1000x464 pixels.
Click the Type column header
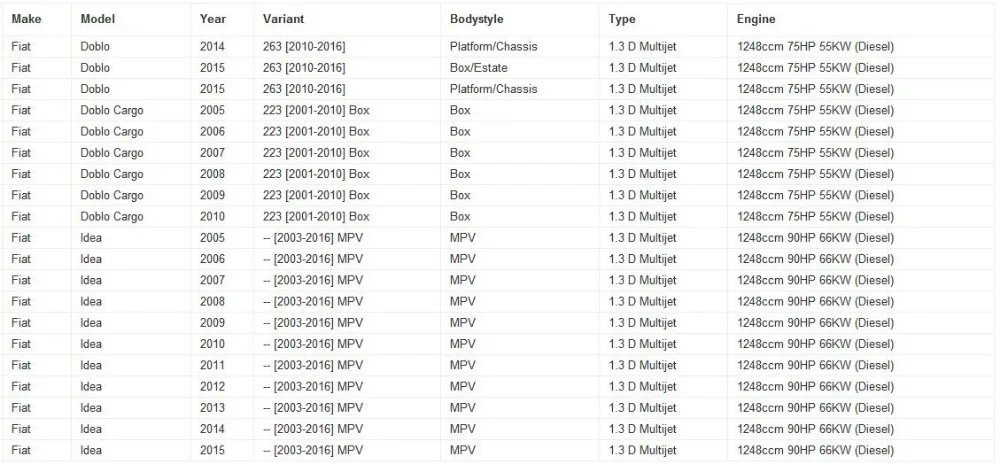click(622, 19)
